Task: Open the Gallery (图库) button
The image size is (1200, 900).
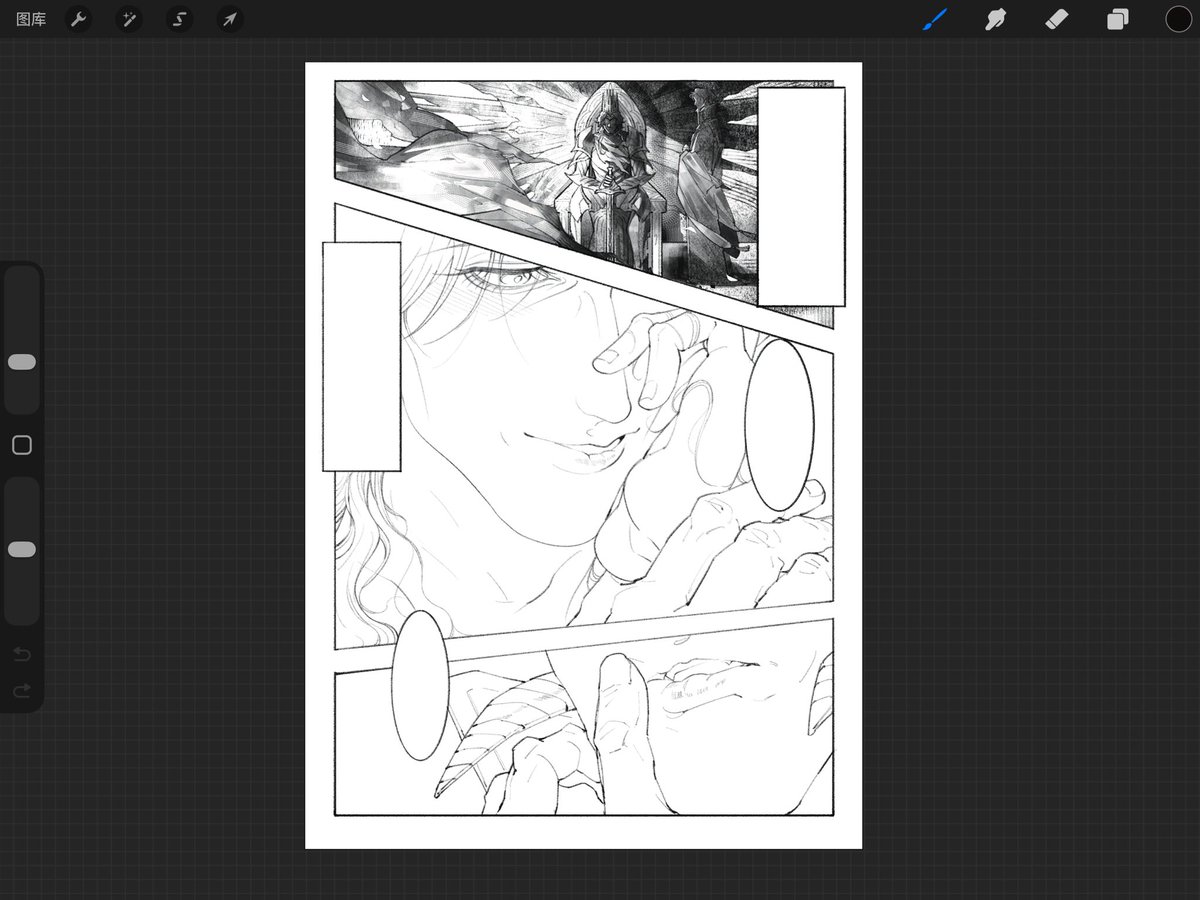Action: pos(31,19)
